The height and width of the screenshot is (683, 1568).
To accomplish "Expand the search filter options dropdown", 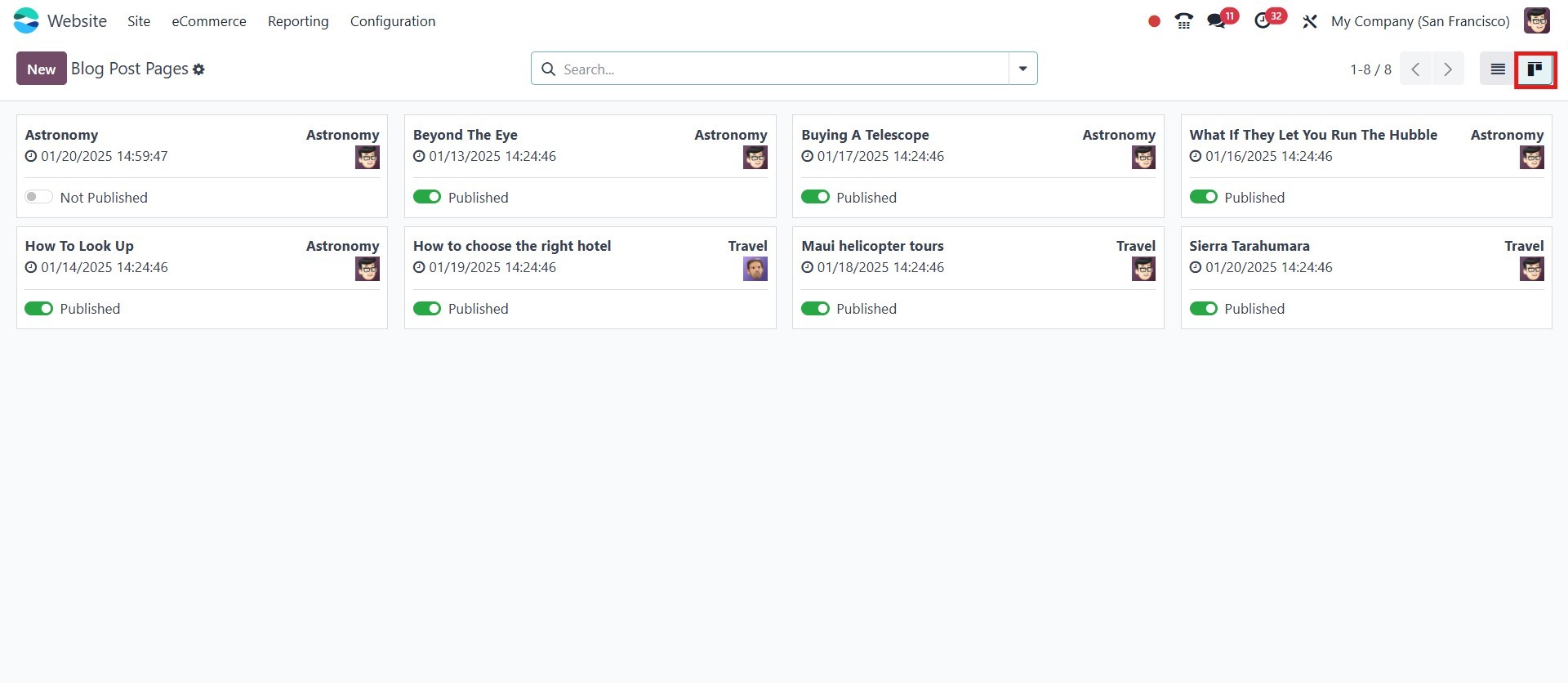I will pos(1022,69).
